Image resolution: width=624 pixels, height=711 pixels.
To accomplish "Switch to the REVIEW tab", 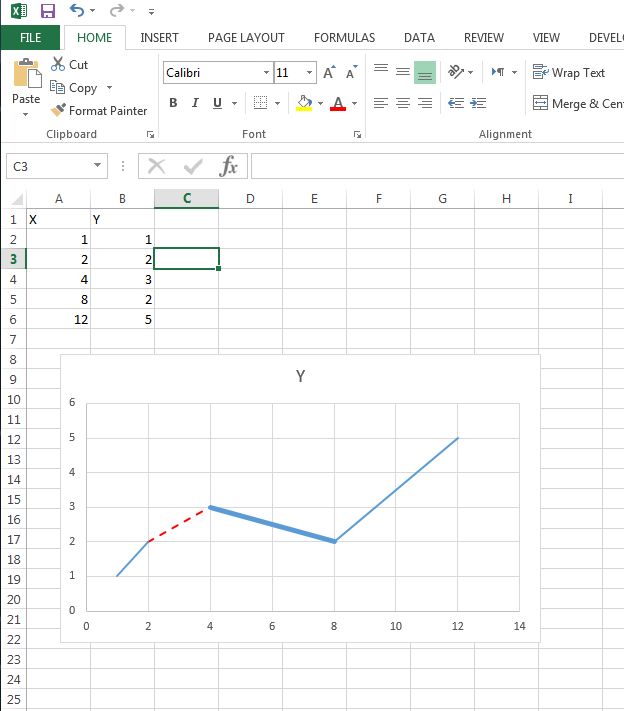I will [x=483, y=38].
